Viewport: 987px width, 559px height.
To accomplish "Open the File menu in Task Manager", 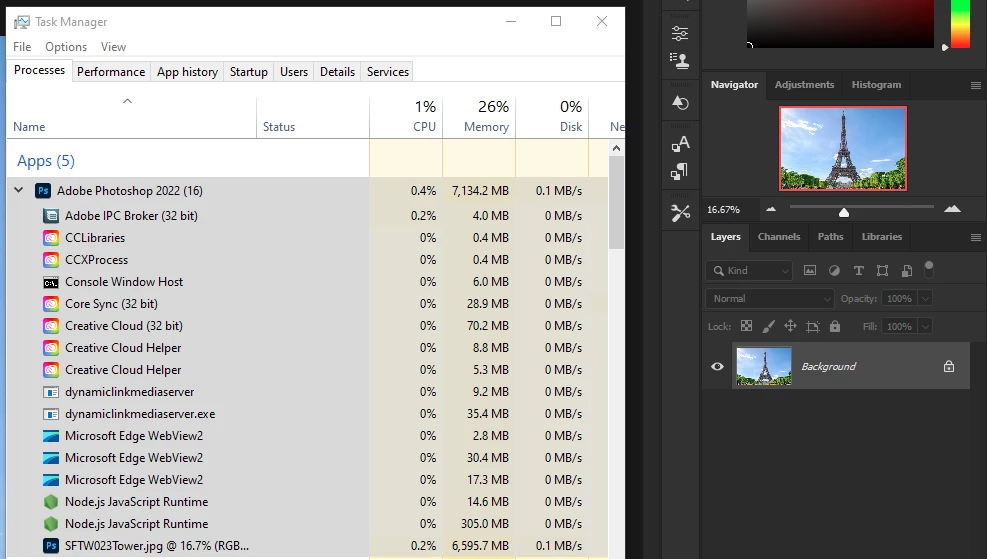I will tap(22, 47).
